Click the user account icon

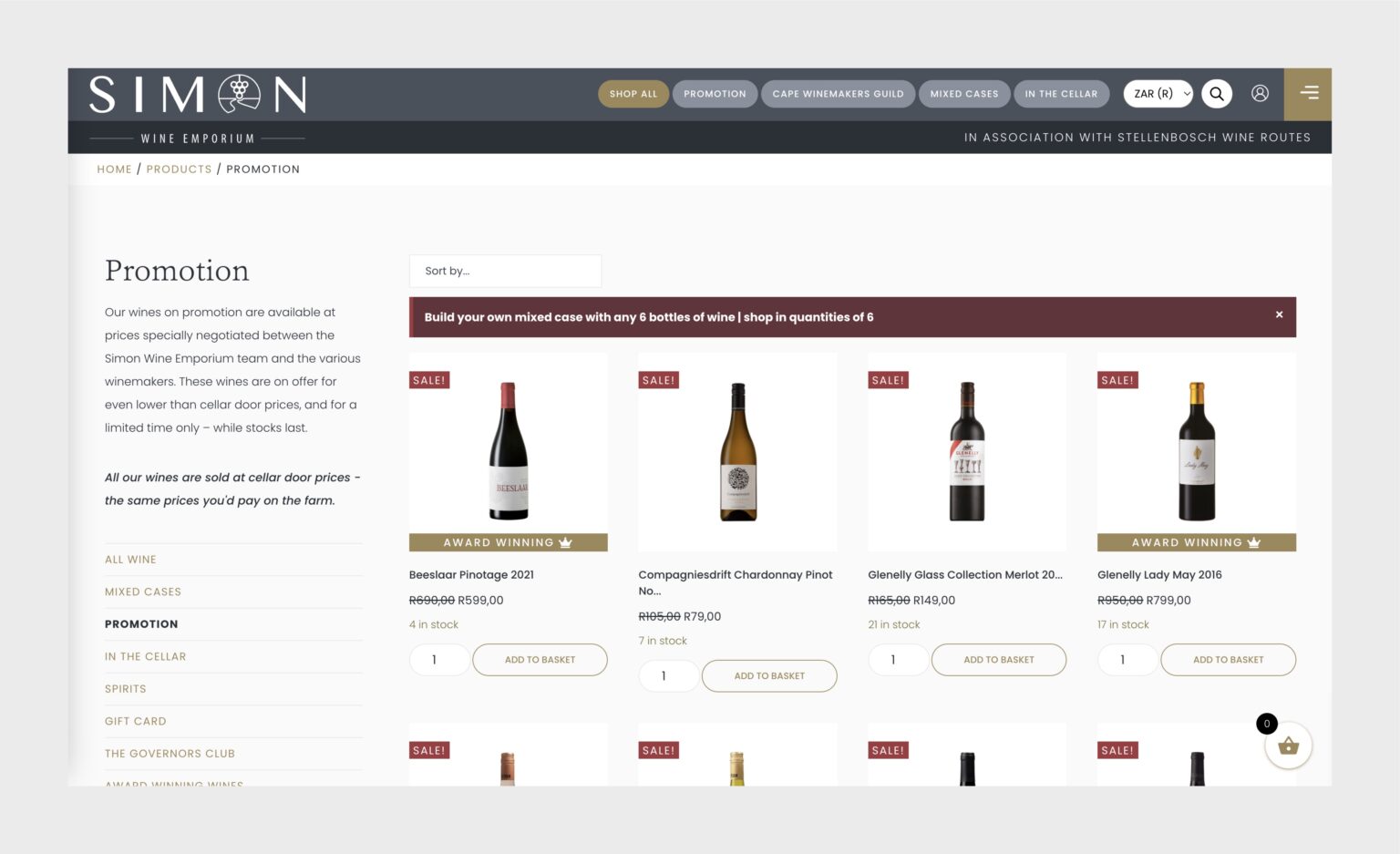[x=1260, y=94]
